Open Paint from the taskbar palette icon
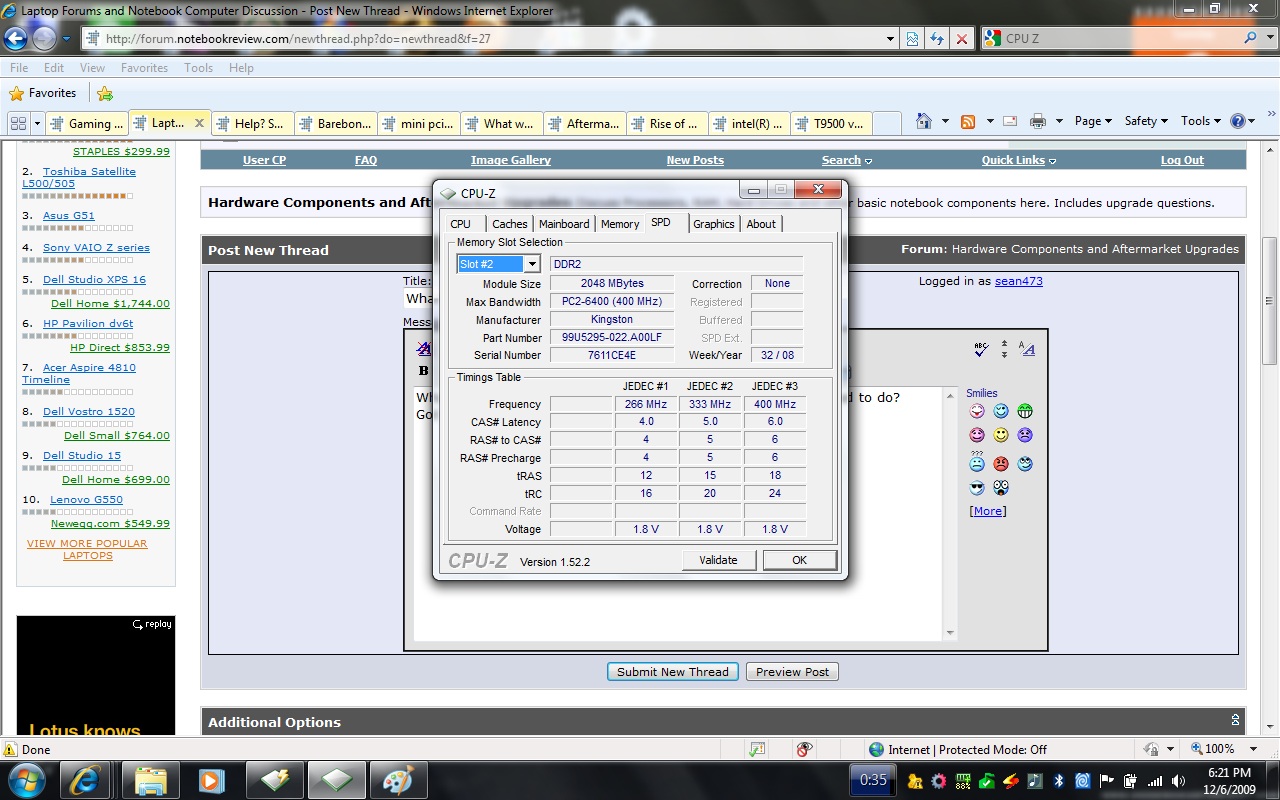Viewport: 1280px width, 800px height. pyautogui.click(x=398, y=779)
